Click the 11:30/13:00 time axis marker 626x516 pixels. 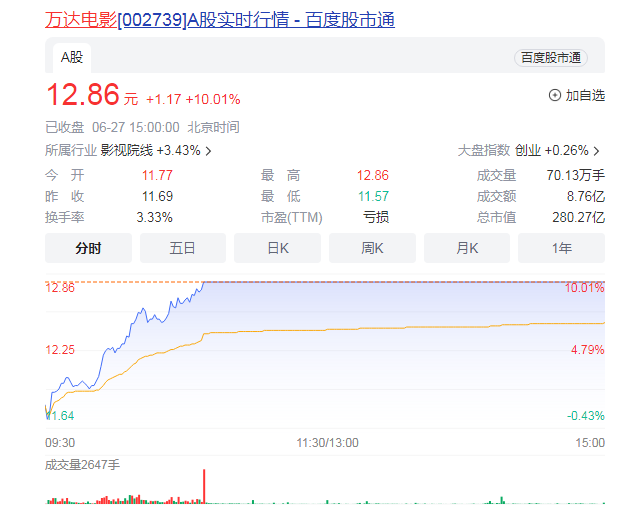tap(326, 442)
